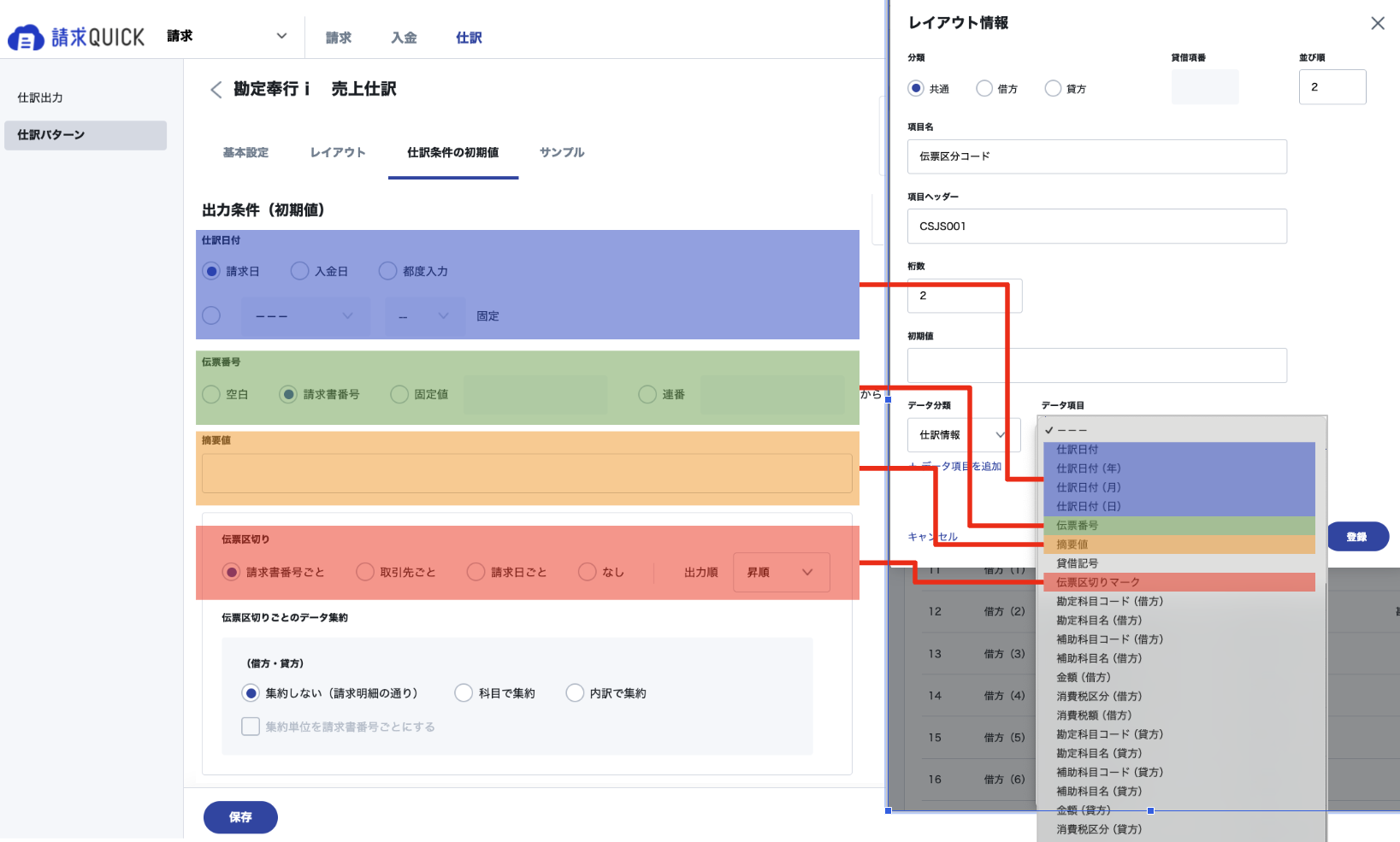Select 借方 radio under 分類
1400x842 pixels.
pyautogui.click(x=984, y=88)
